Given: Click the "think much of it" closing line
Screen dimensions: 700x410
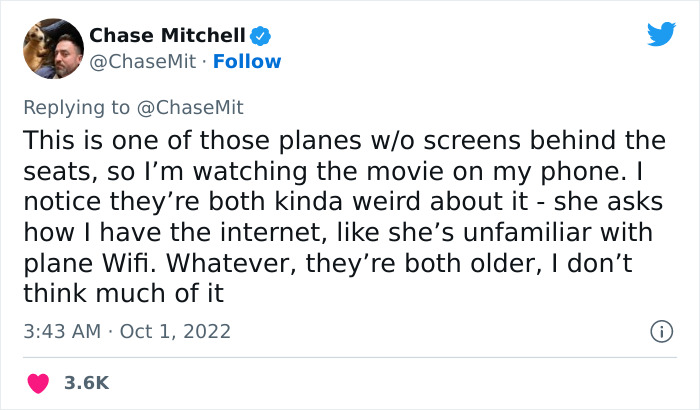Looking at the screenshot, I should coord(126,295).
